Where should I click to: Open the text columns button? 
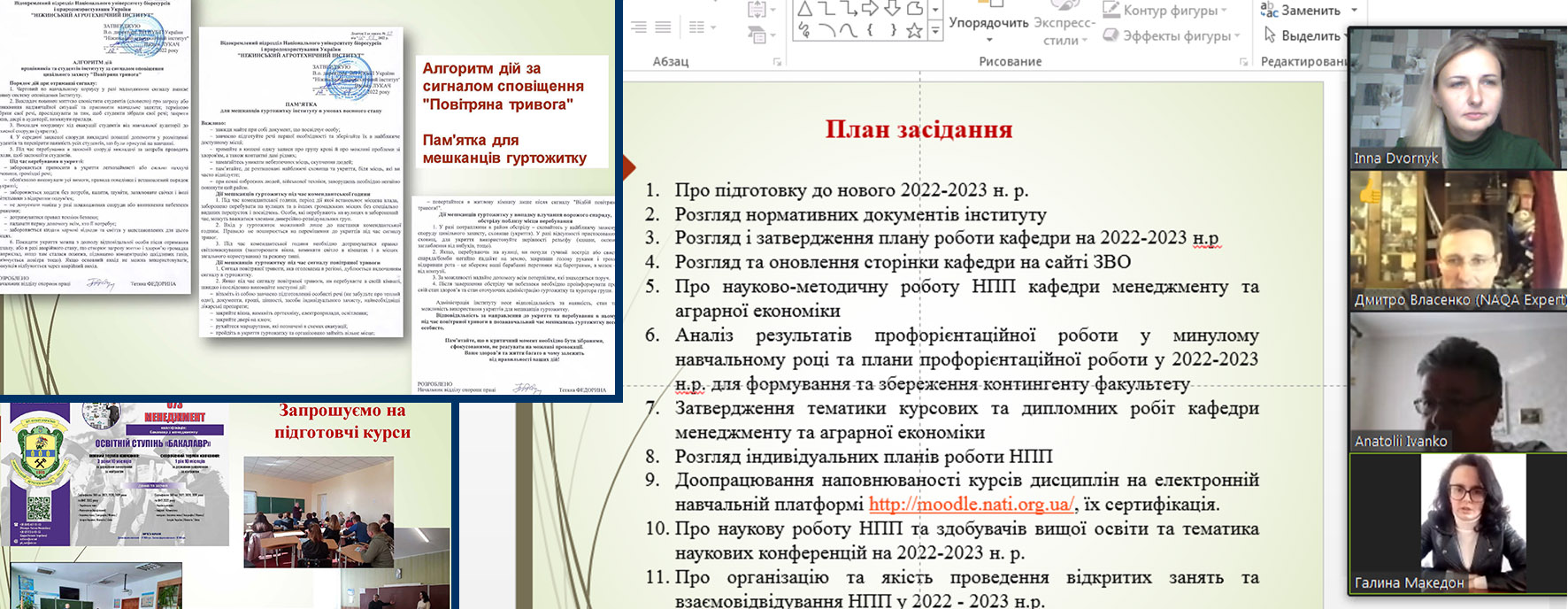703,27
